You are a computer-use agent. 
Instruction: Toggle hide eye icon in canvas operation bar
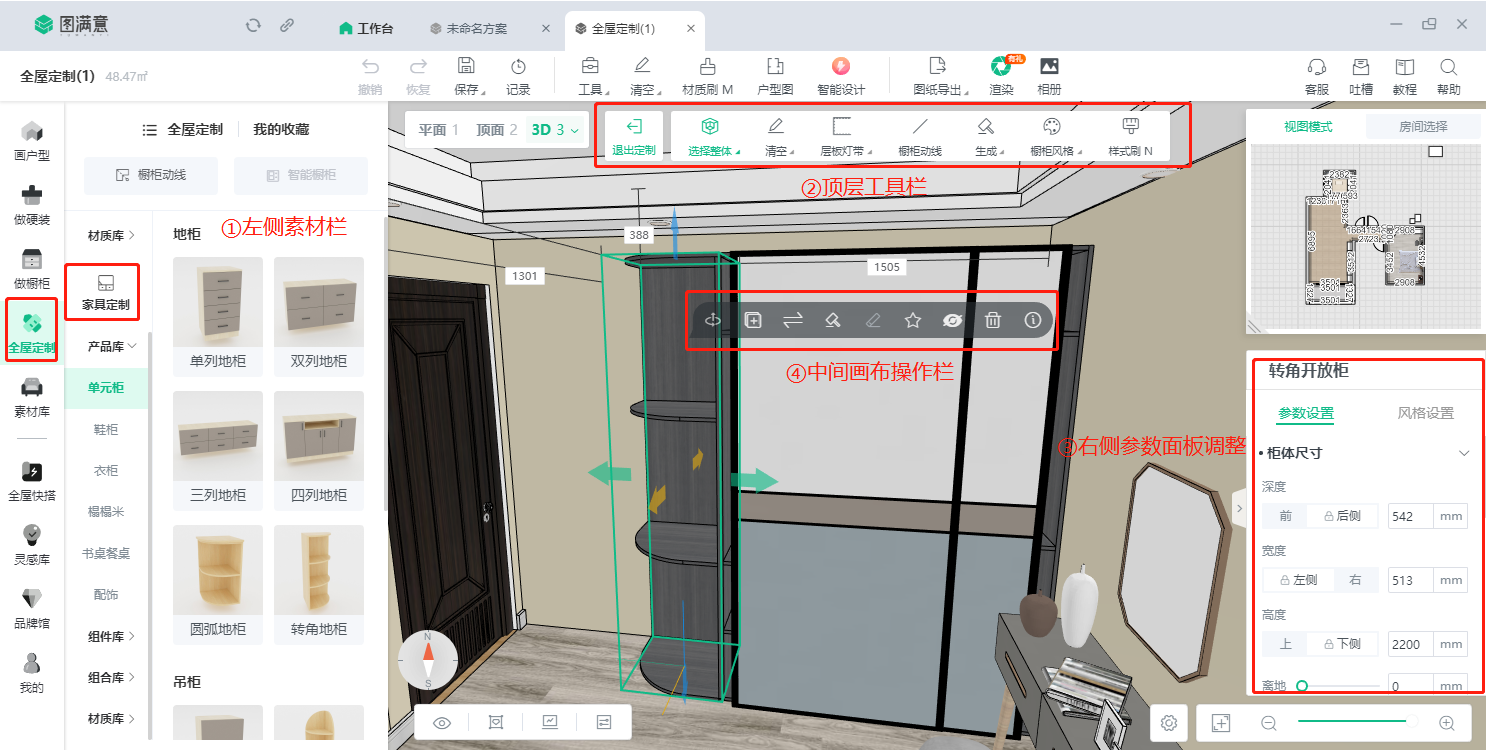click(953, 321)
